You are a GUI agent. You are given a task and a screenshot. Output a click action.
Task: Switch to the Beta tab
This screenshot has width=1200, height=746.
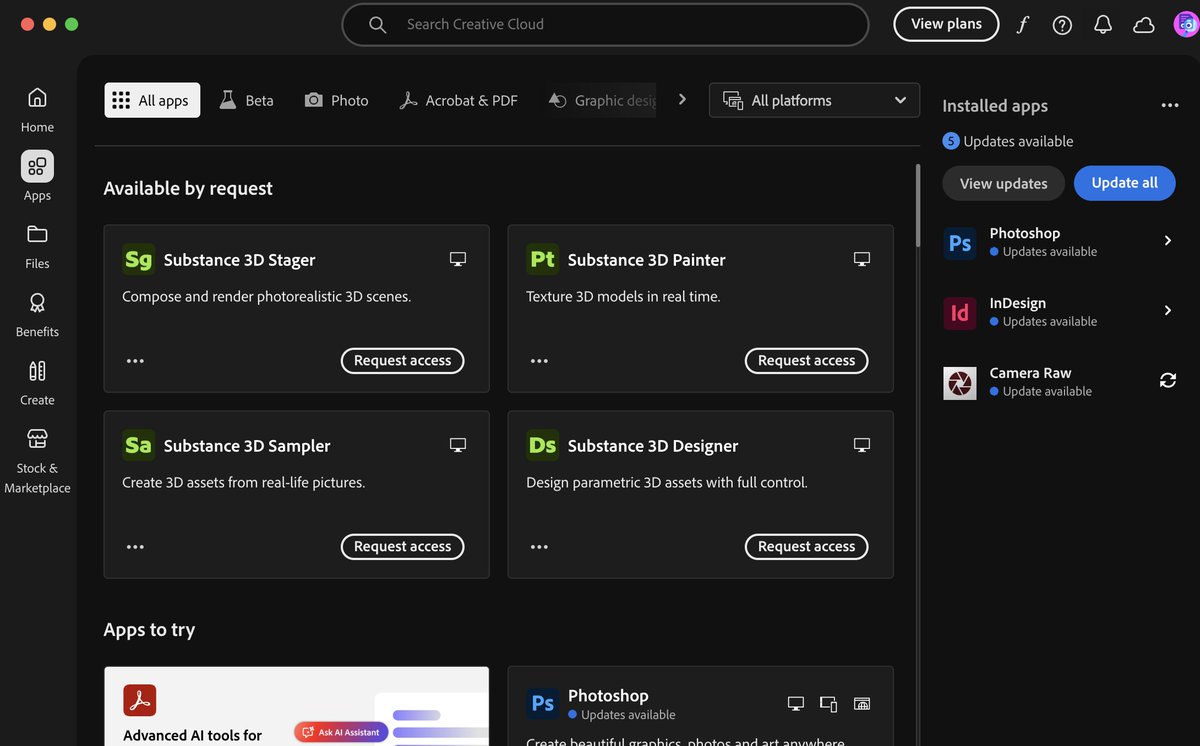coord(246,100)
